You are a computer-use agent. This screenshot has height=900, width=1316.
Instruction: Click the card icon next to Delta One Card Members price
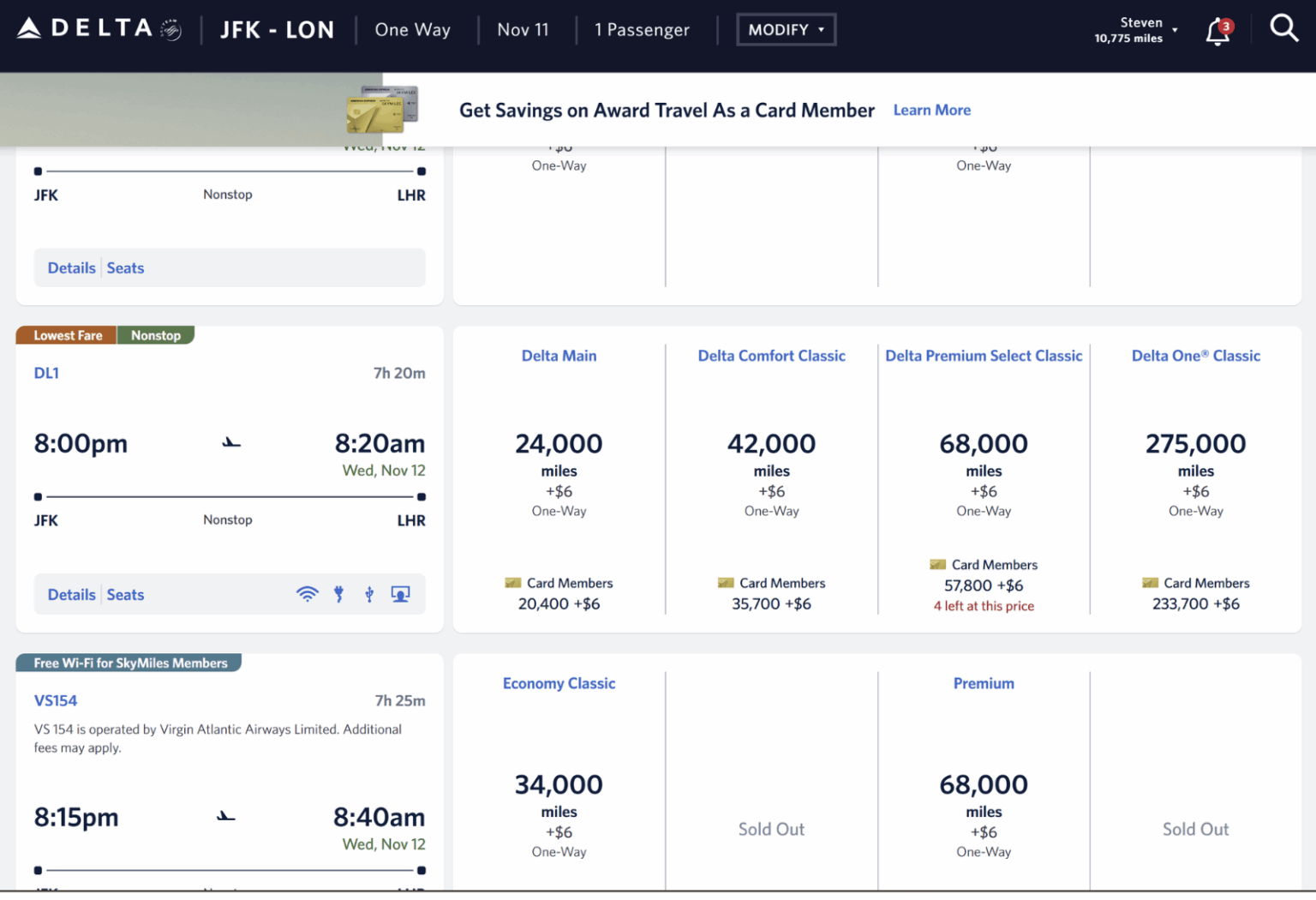click(1150, 582)
